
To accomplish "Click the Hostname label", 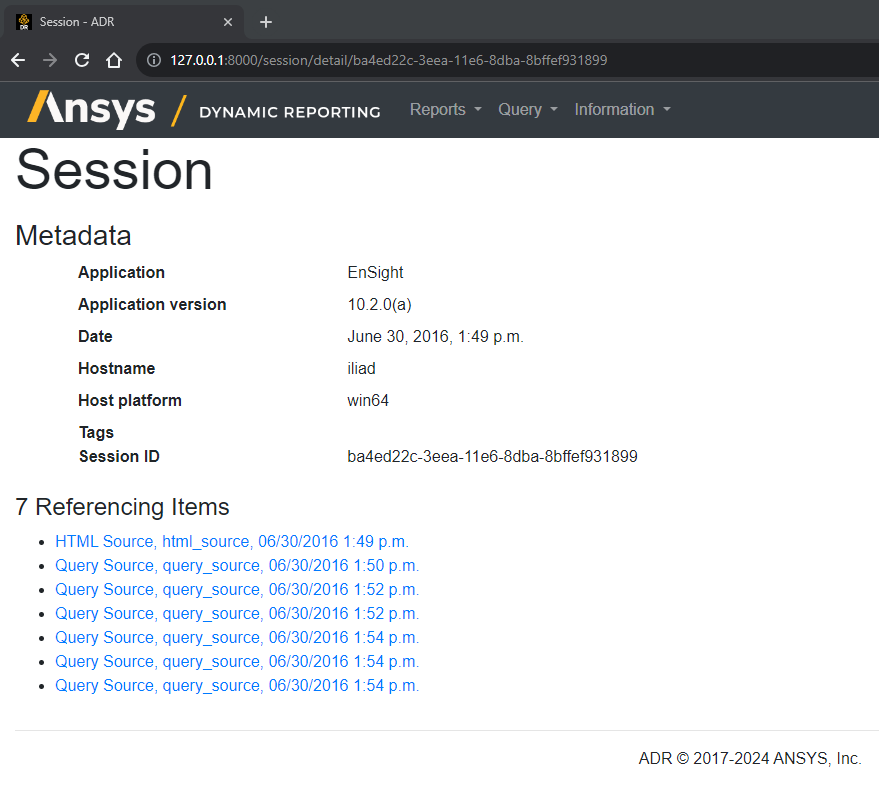I will click(117, 368).
